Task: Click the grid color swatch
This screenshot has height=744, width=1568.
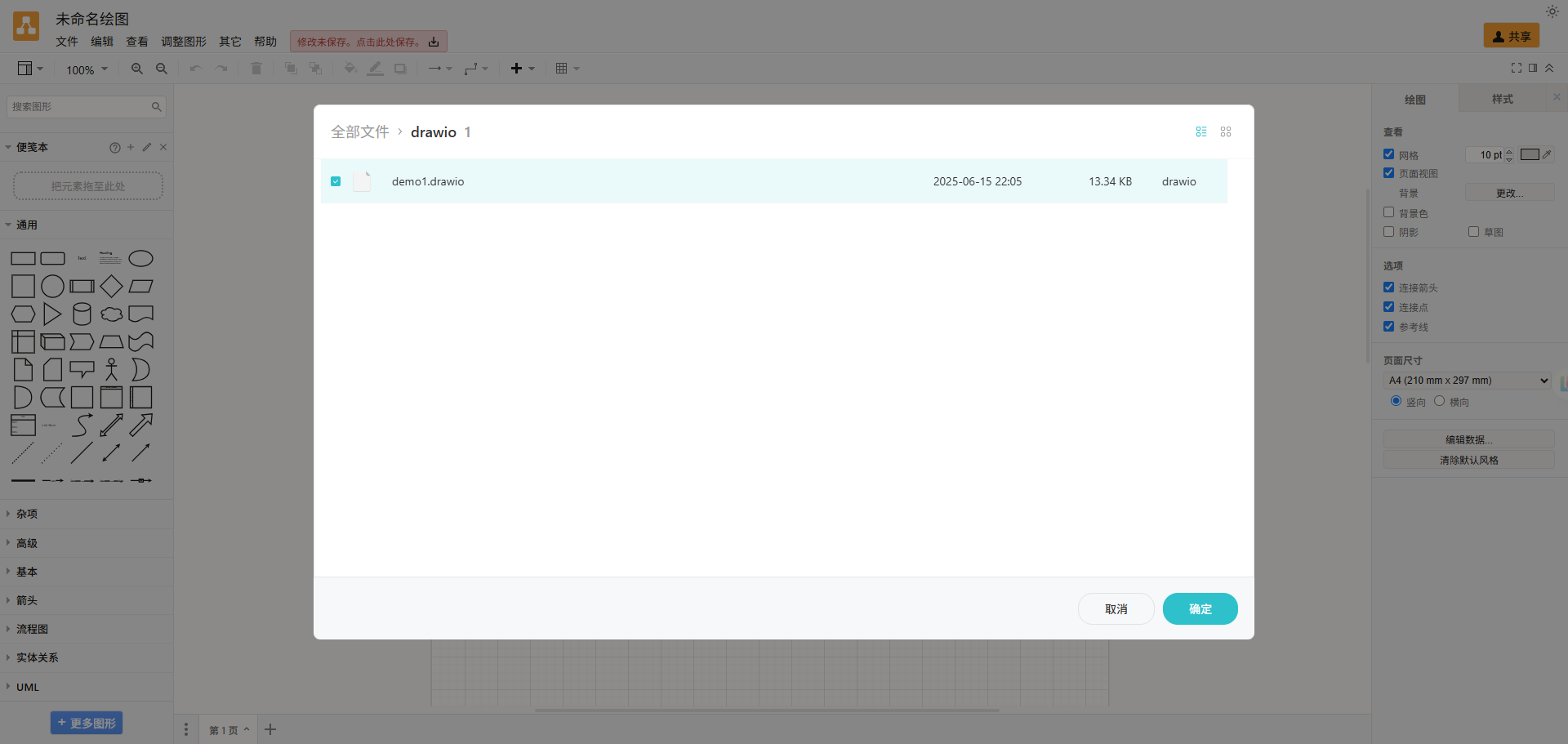Action: click(1530, 154)
